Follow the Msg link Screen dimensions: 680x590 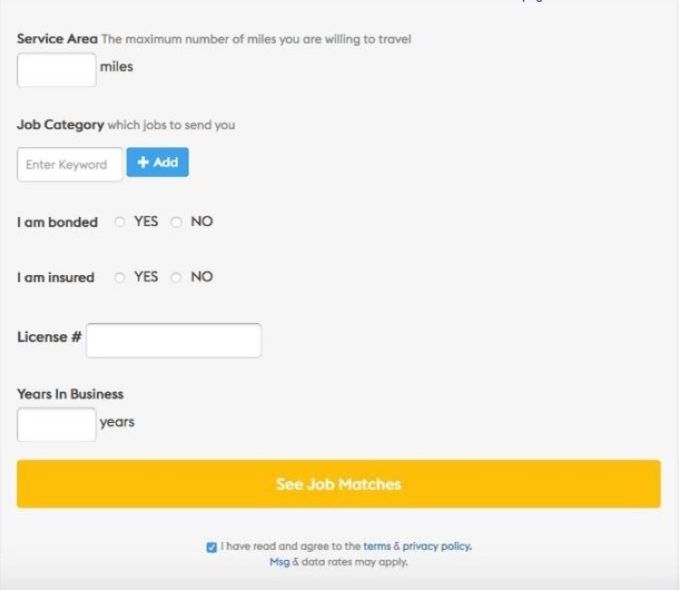point(279,562)
